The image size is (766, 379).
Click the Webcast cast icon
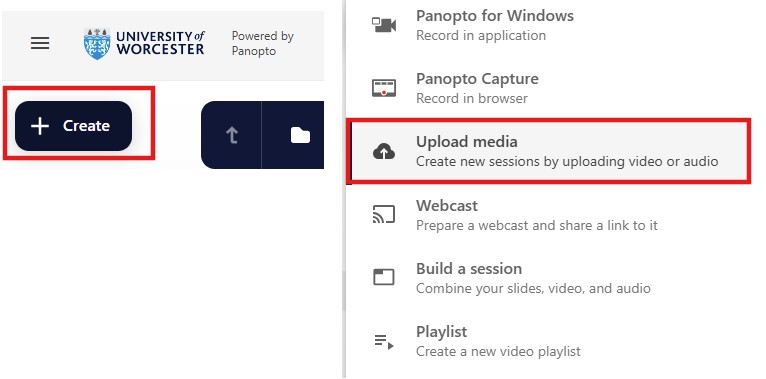(x=384, y=214)
